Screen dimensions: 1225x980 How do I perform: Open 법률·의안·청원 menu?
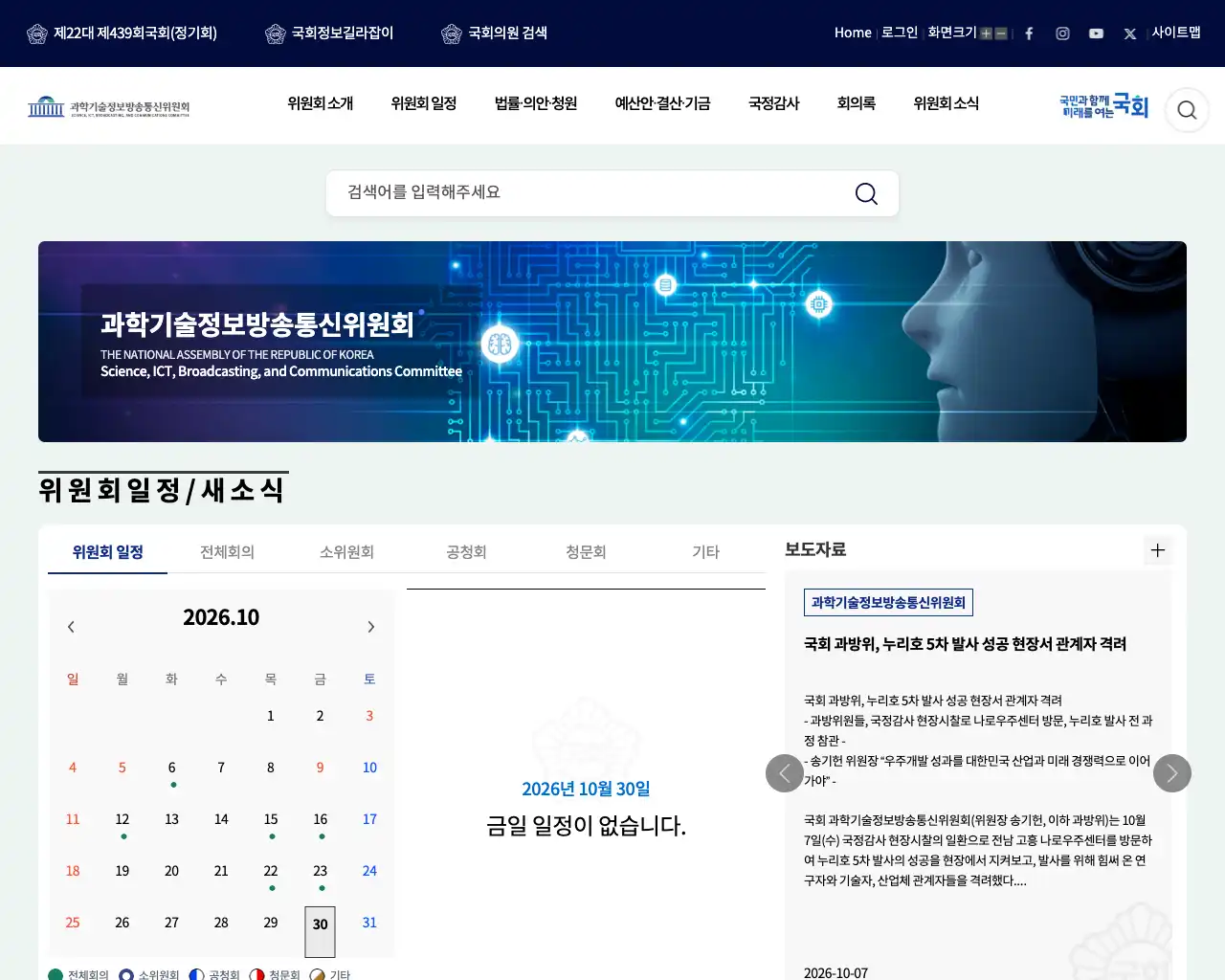pos(536,103)
